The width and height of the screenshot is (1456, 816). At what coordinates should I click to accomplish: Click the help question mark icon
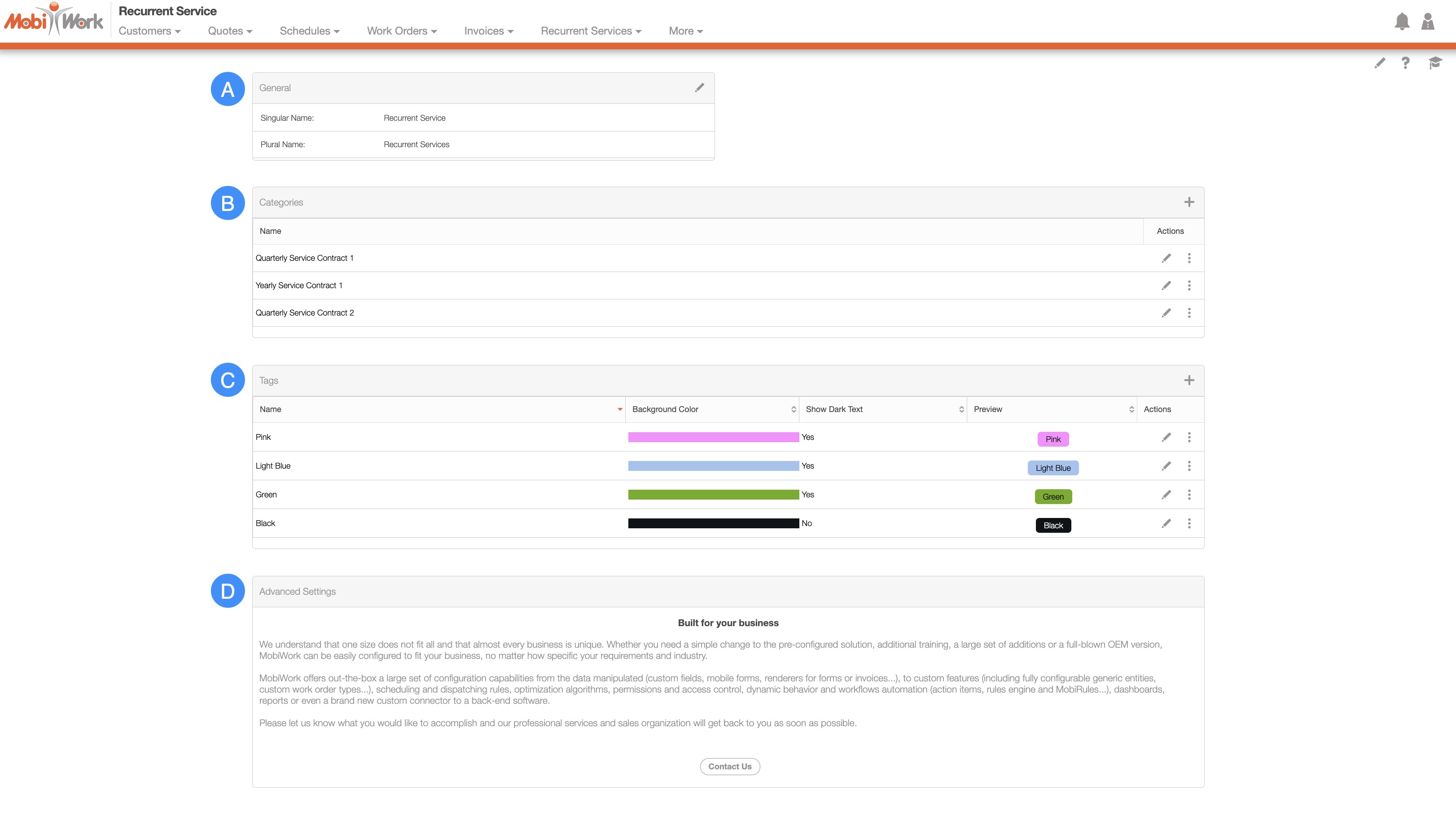pos(1405,63)
